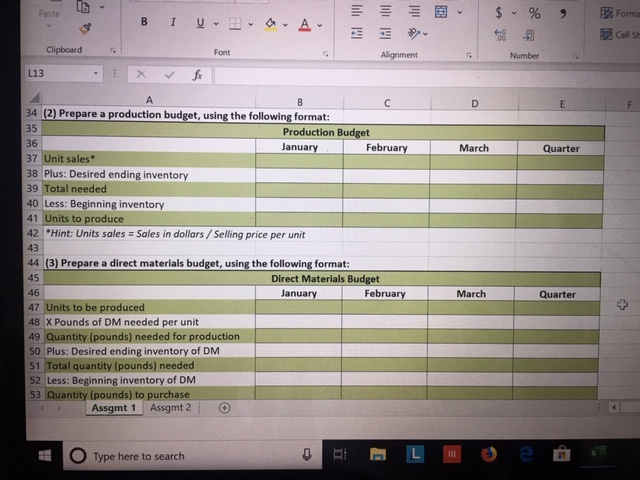
Task: Open accounting format dropdown arrow
Action: [514, 13]
